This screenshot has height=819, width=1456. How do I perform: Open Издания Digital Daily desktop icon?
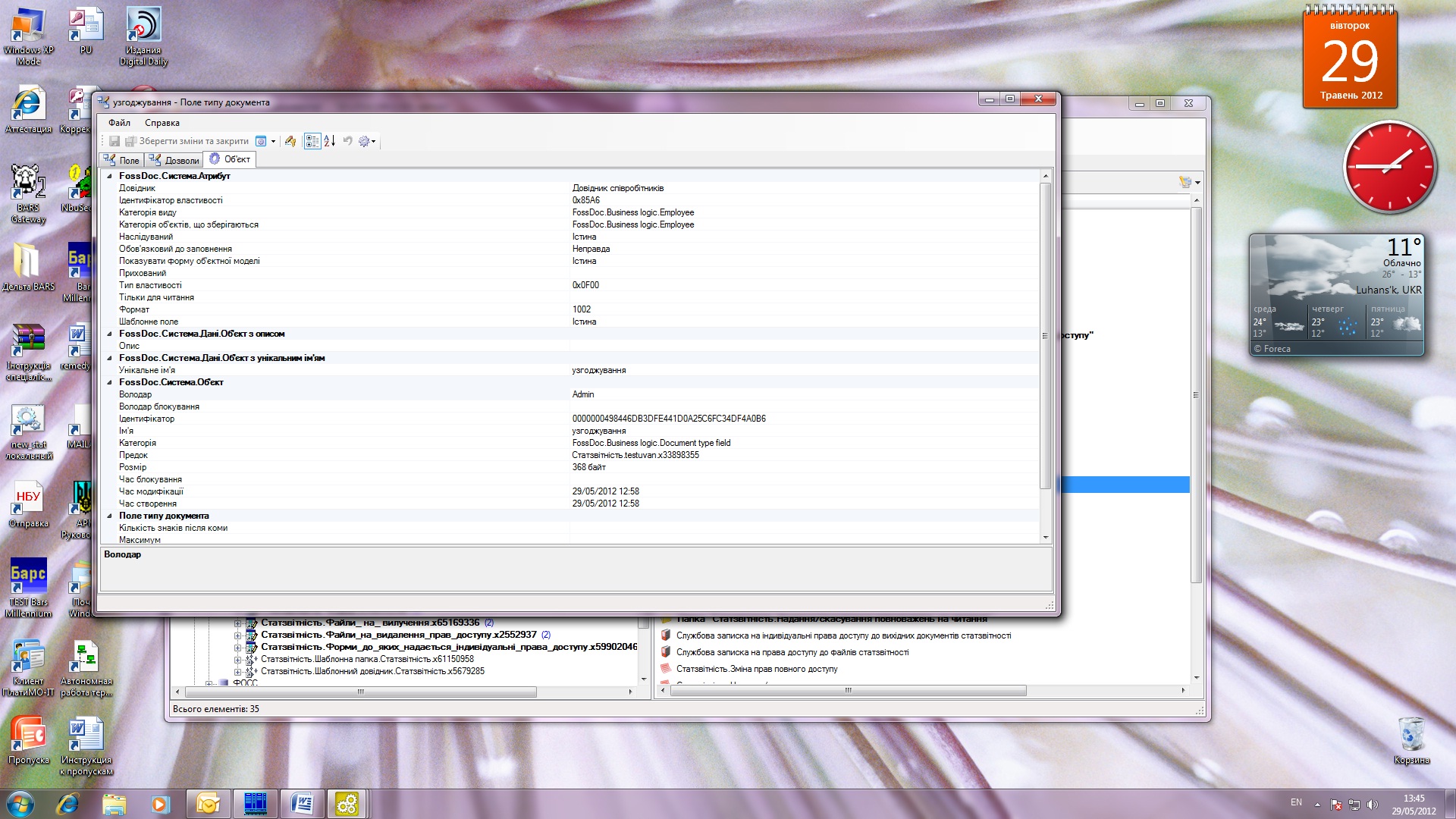[x=143, y=36]
